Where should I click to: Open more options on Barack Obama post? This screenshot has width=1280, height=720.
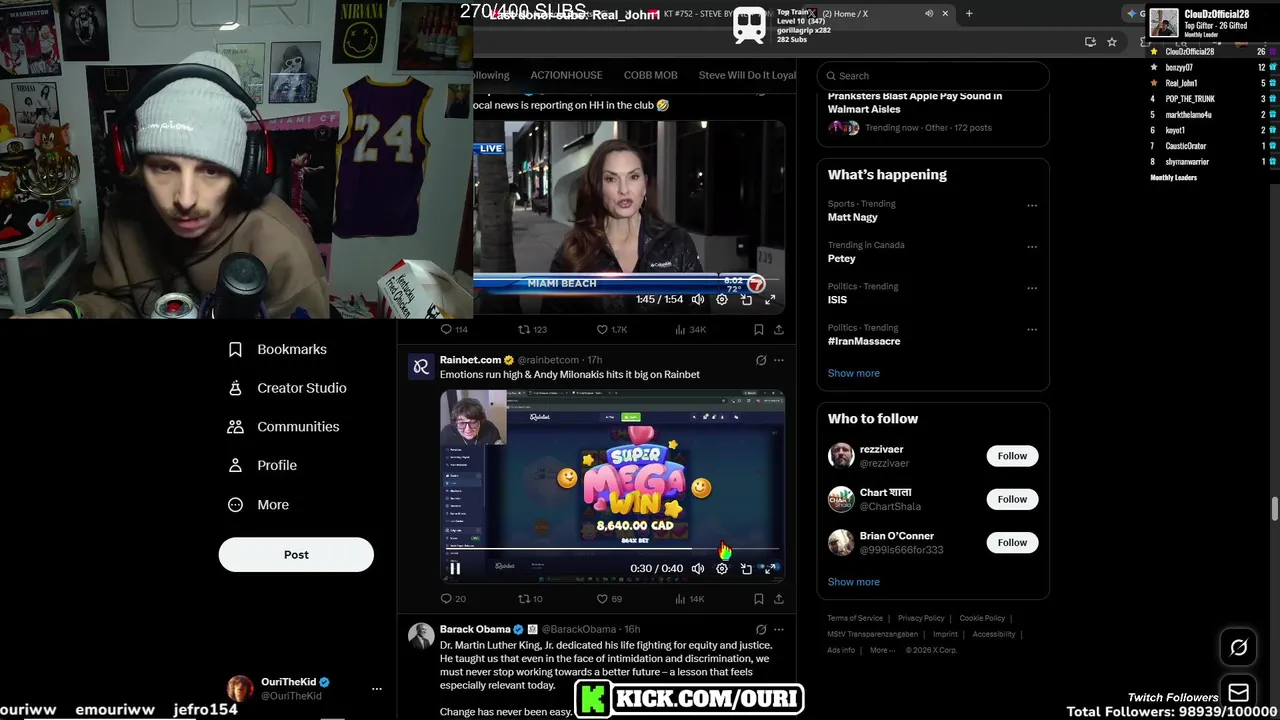tap(779, 630)
